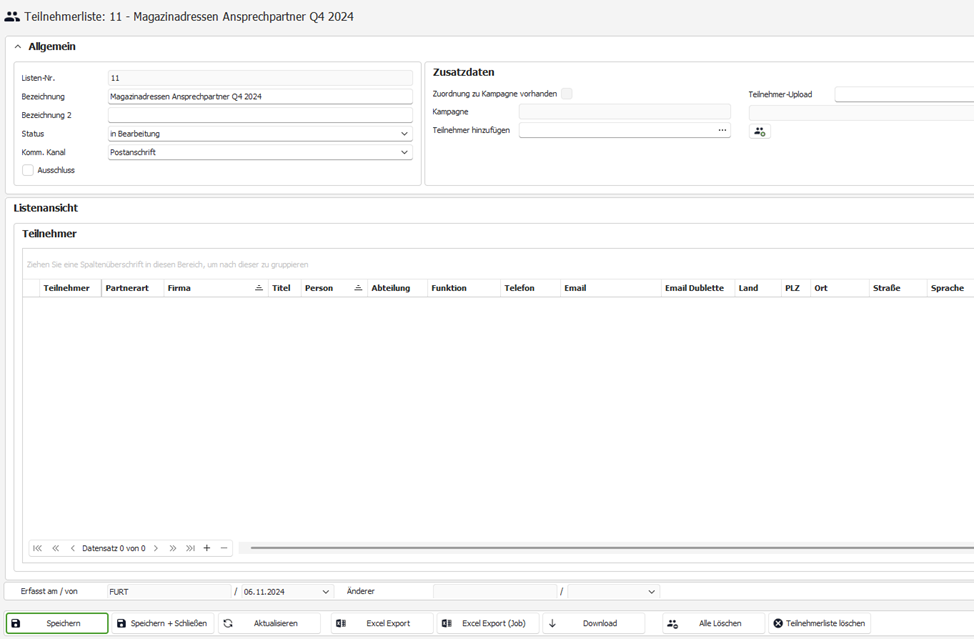Toggle Zuordnung zu Kampagne vorhanden checkbox

click(567, 94)
